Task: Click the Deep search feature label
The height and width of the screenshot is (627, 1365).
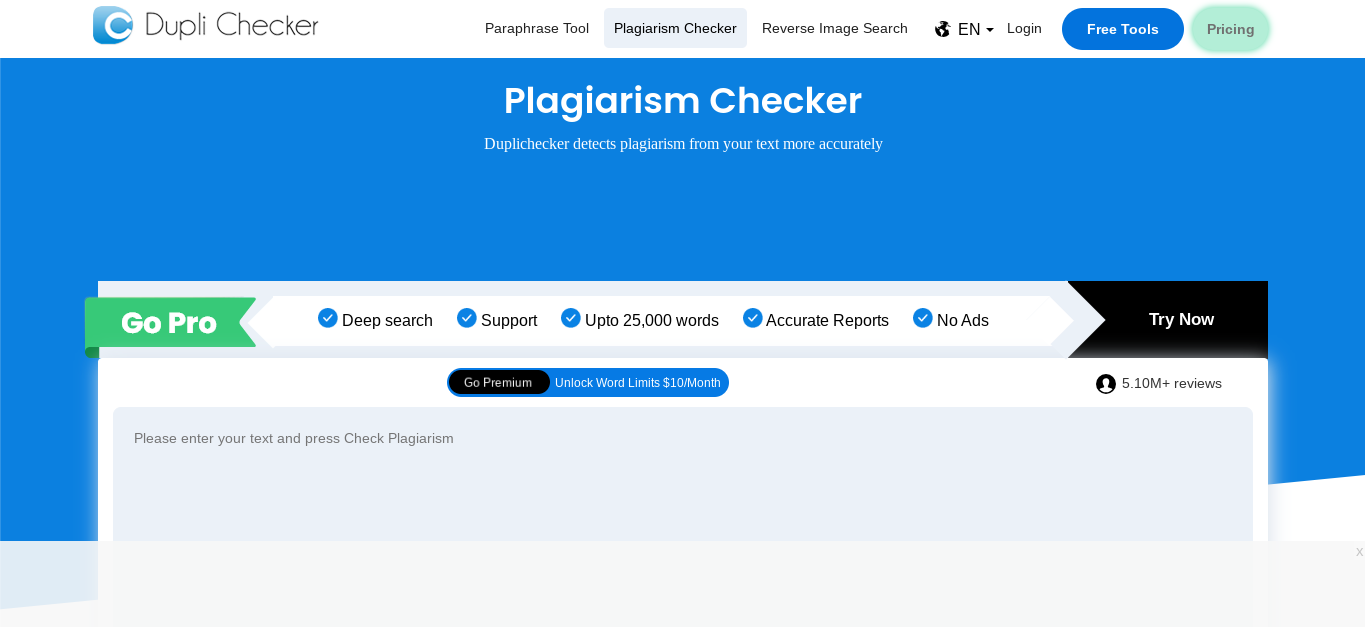Action: (x=387, y=320)
